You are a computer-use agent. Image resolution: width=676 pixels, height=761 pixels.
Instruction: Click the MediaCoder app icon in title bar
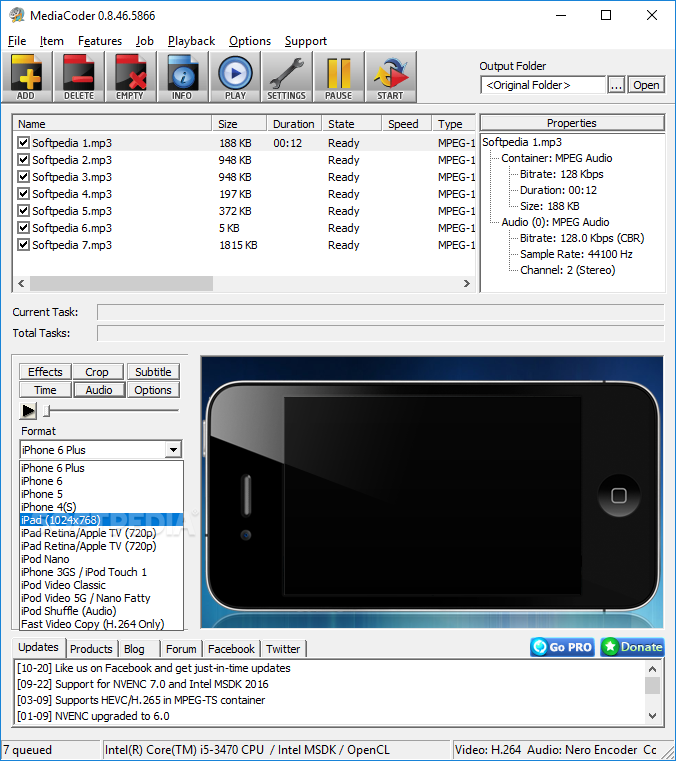[x=17, y=15]
